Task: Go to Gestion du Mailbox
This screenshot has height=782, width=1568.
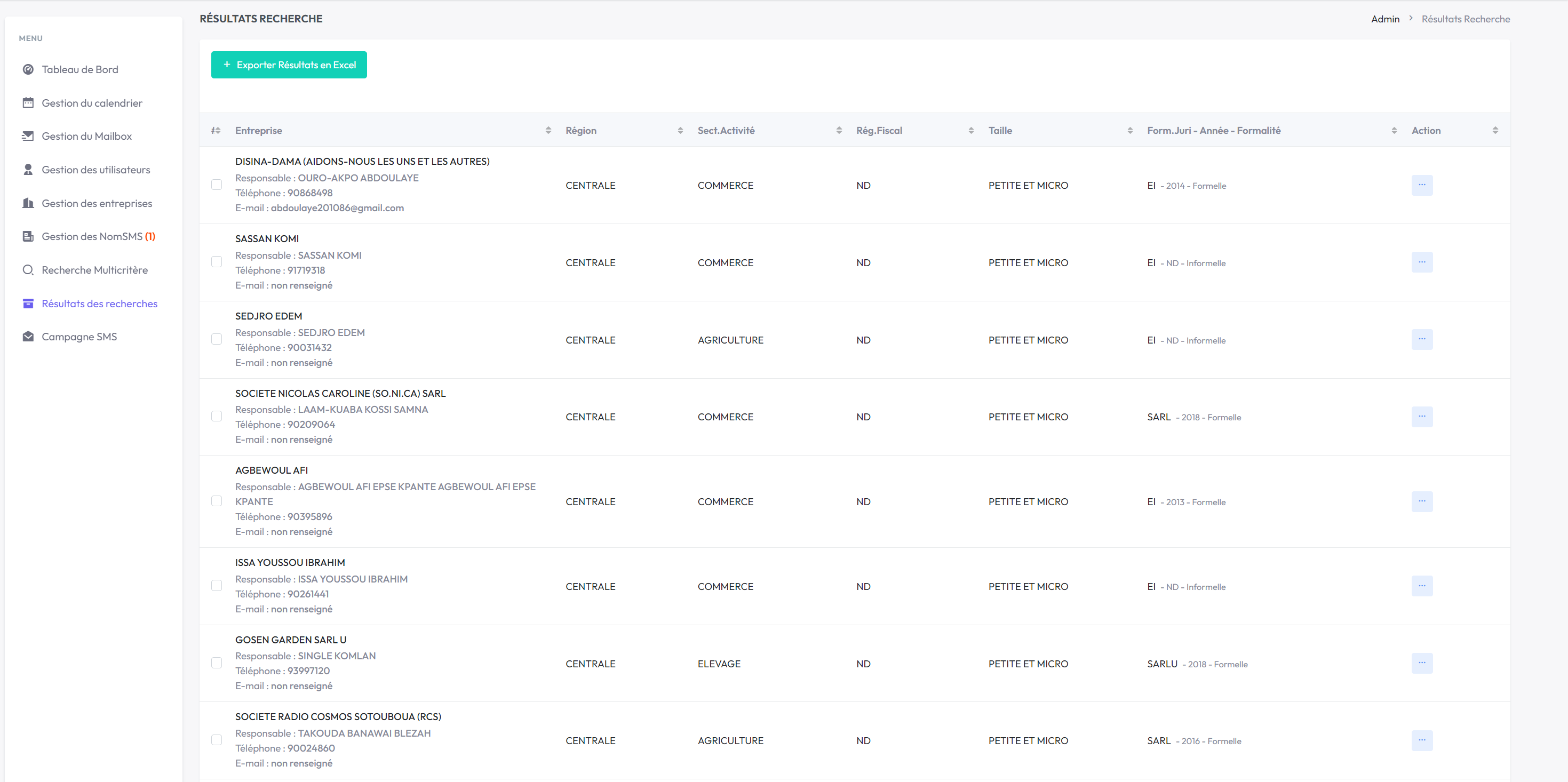Action: pyautogui.click(x=86, y=137)
